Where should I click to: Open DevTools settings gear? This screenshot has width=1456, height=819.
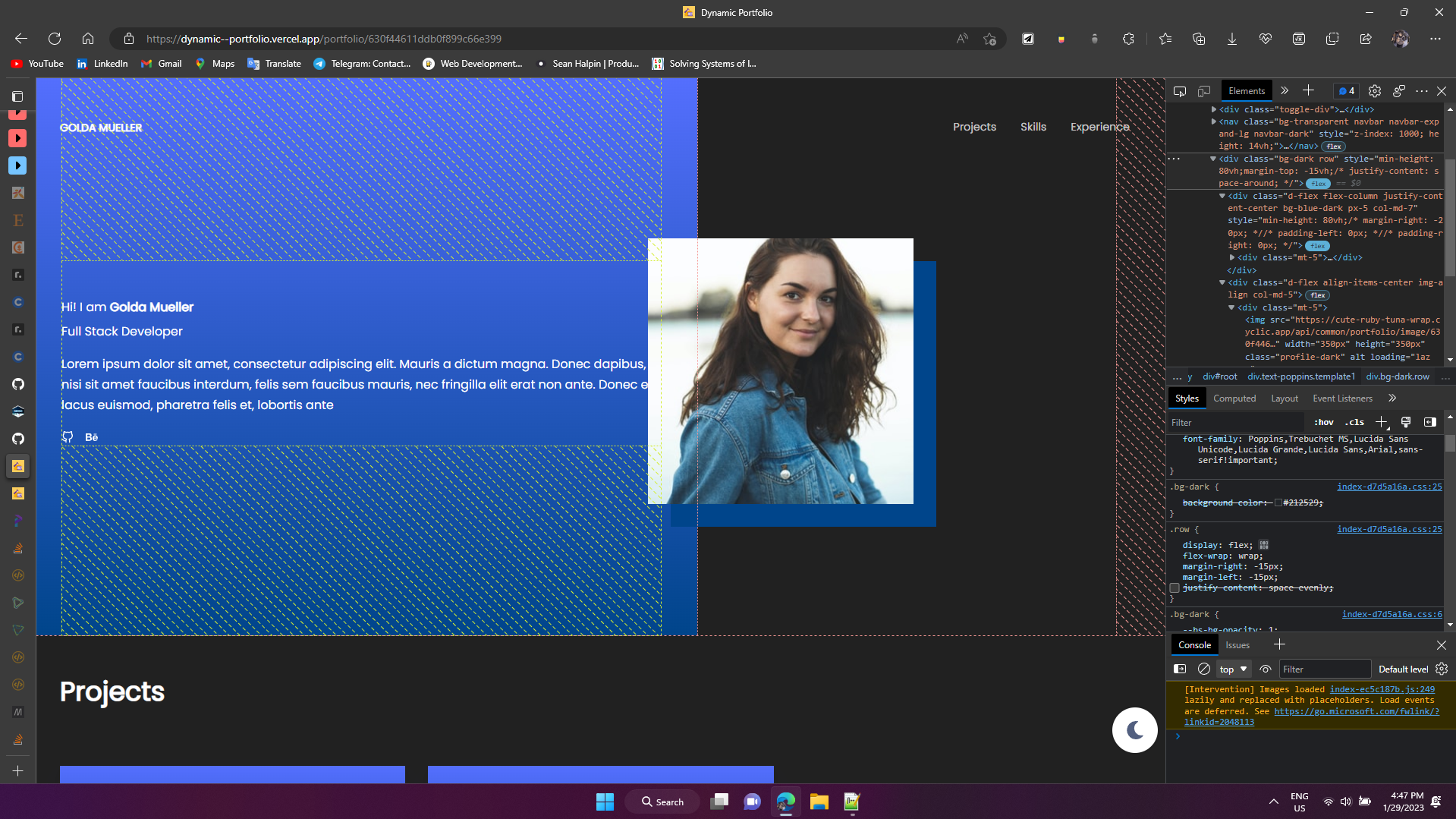[x=1375, y=90]
